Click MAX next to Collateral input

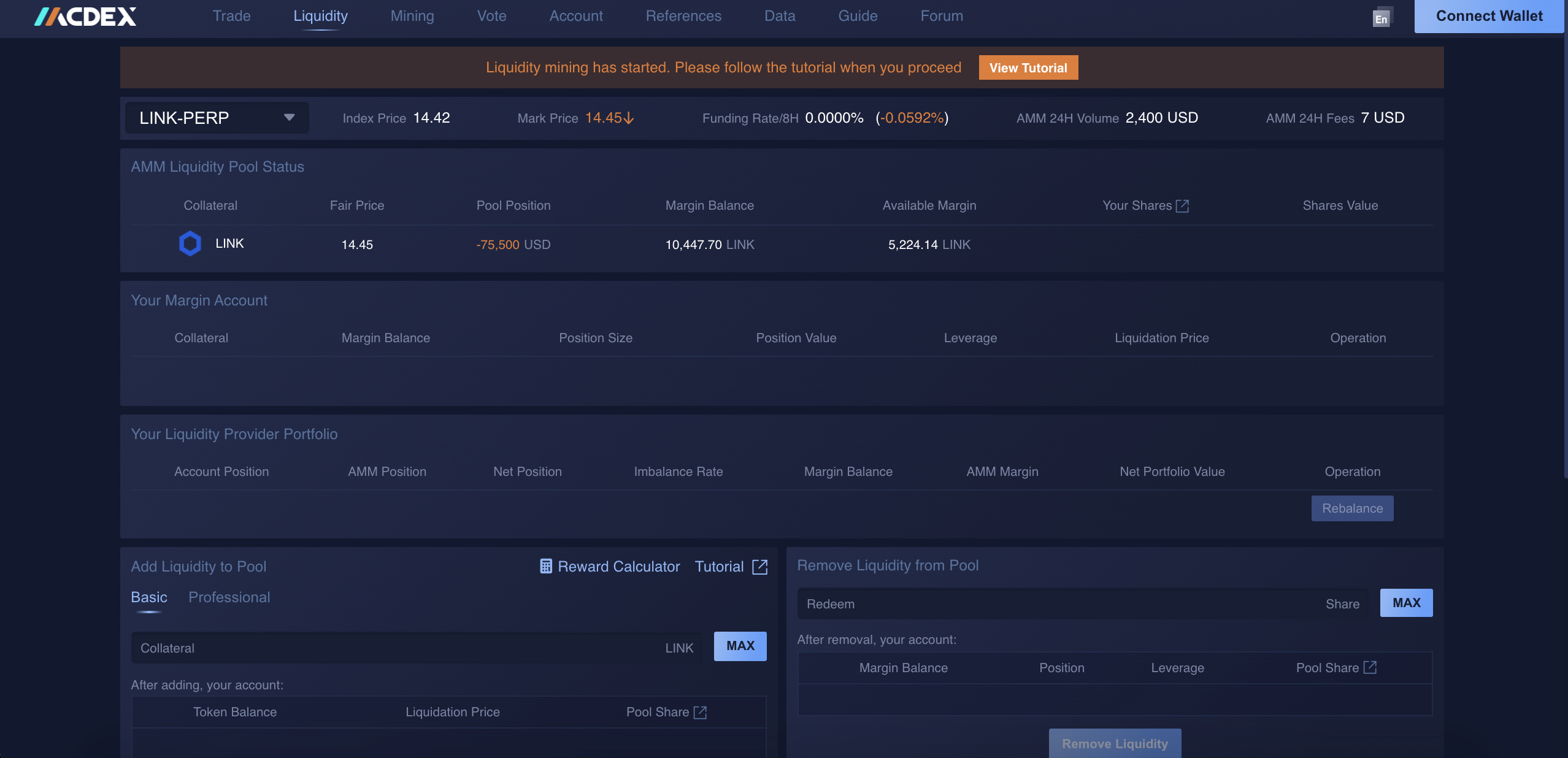(x=740, y=646)
